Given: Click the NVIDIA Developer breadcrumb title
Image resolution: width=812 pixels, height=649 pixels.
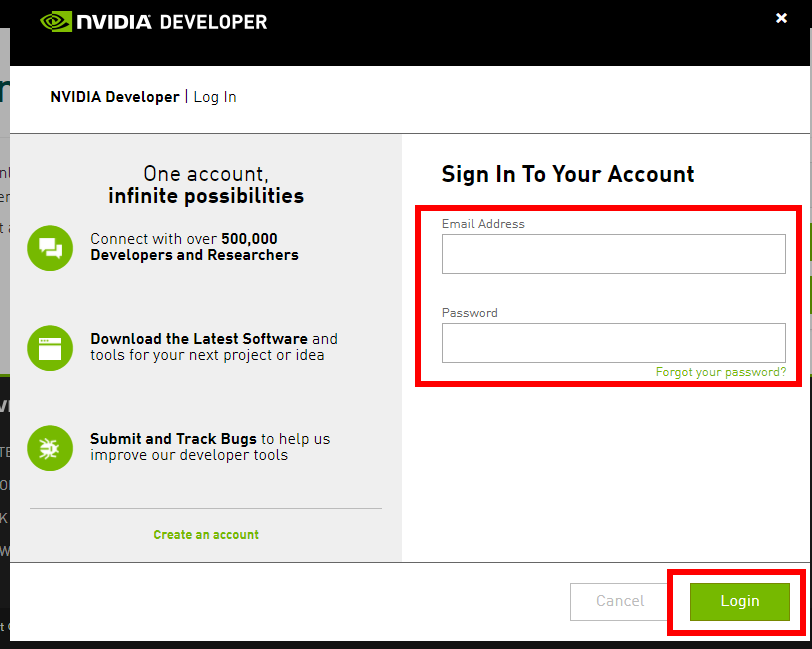Looking at the screenshot, I should (x=115, y=97).
